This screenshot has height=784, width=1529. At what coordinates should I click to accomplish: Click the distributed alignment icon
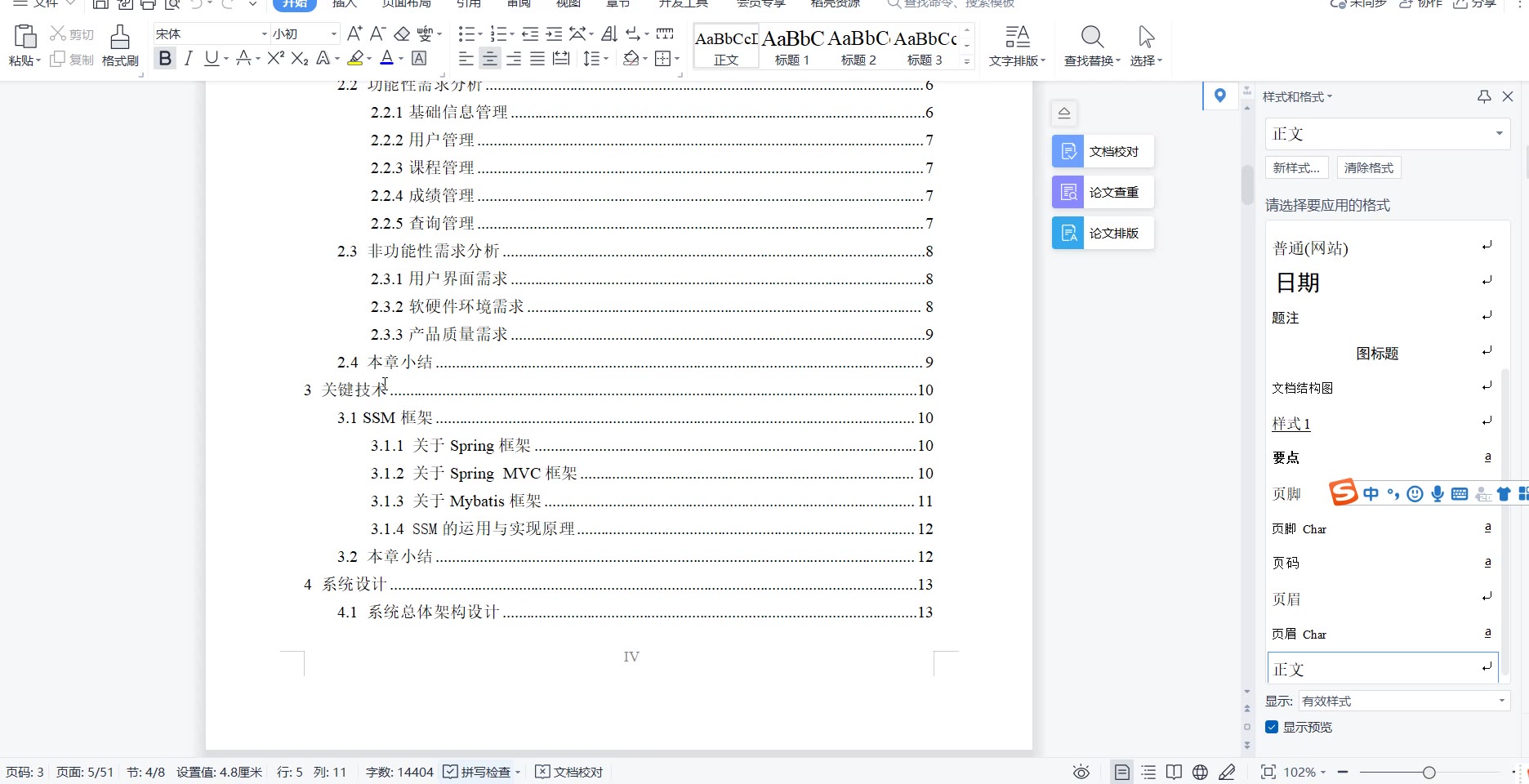(x=561, y=59)
